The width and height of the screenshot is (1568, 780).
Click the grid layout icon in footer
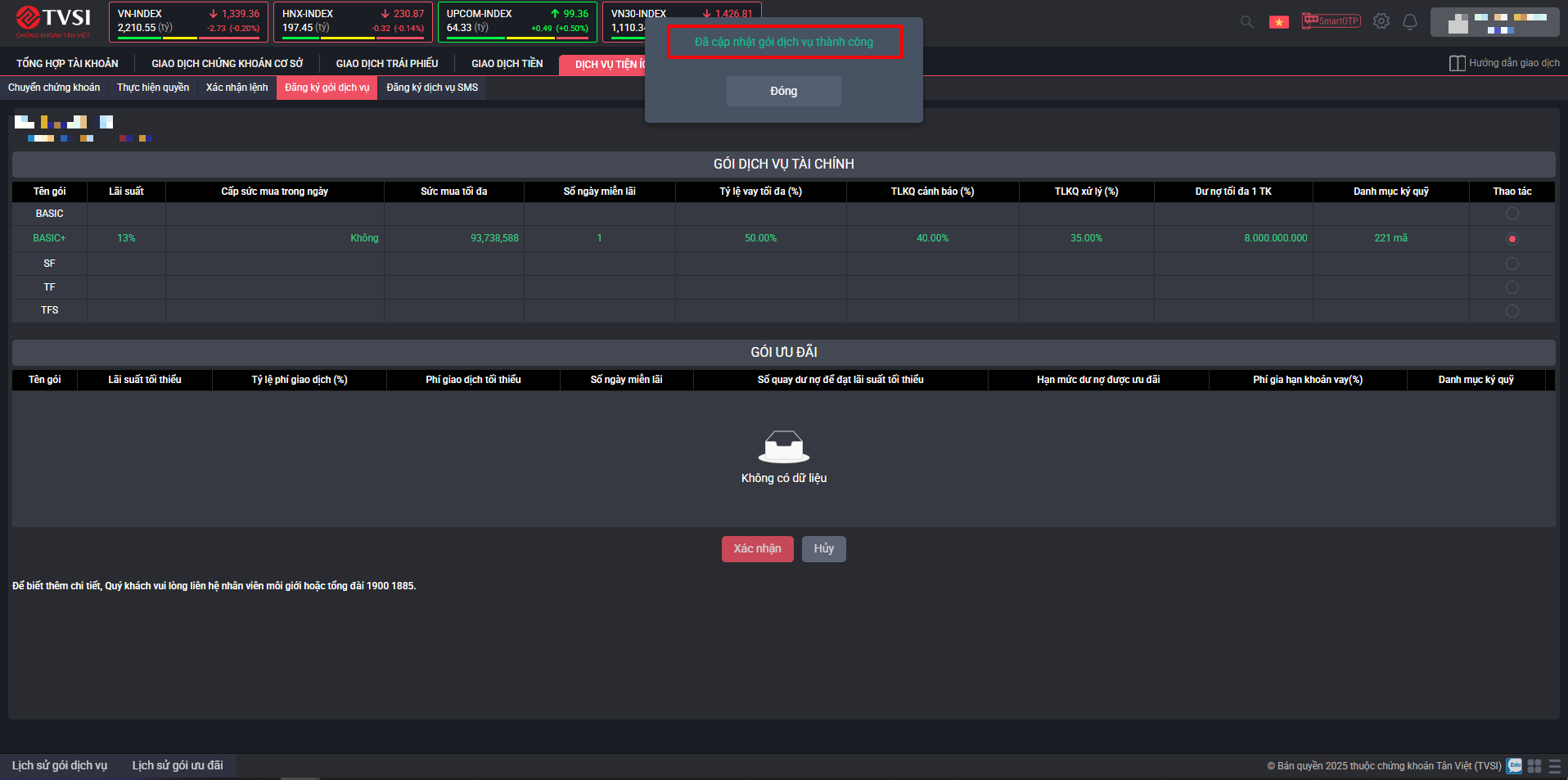click(1534, 766)
